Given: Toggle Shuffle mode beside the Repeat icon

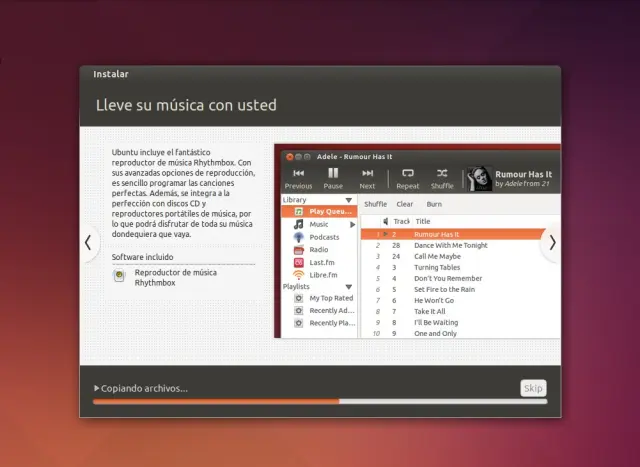Looking at the screenshot, I should [x=442, y=173].
